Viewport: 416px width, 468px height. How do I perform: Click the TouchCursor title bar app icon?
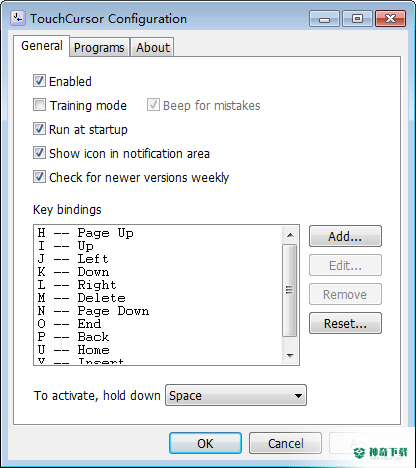pos(17,18)
